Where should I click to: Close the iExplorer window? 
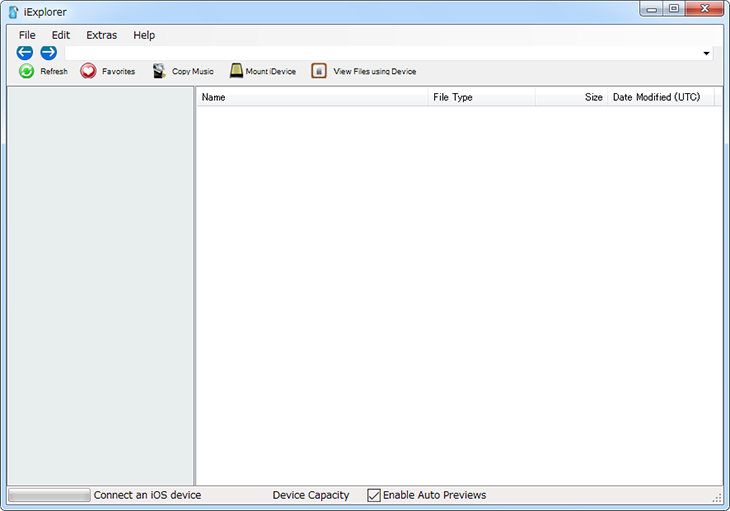[704, 9]
